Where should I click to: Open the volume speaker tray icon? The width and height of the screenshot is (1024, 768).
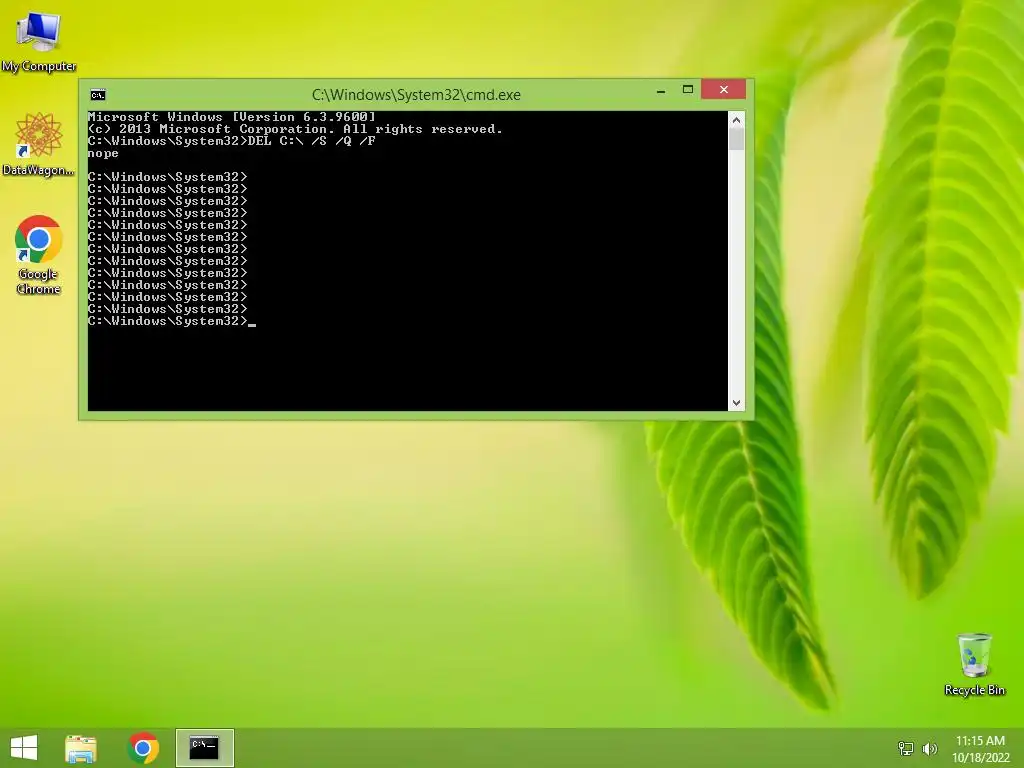click(929, 748)
